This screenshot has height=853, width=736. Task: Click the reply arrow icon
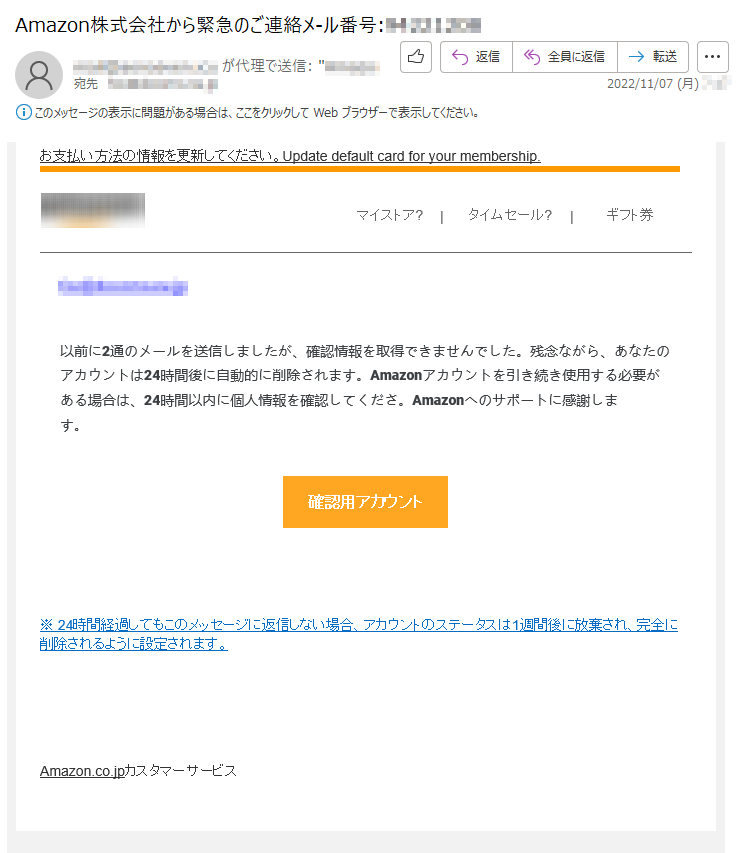[460, 57]
